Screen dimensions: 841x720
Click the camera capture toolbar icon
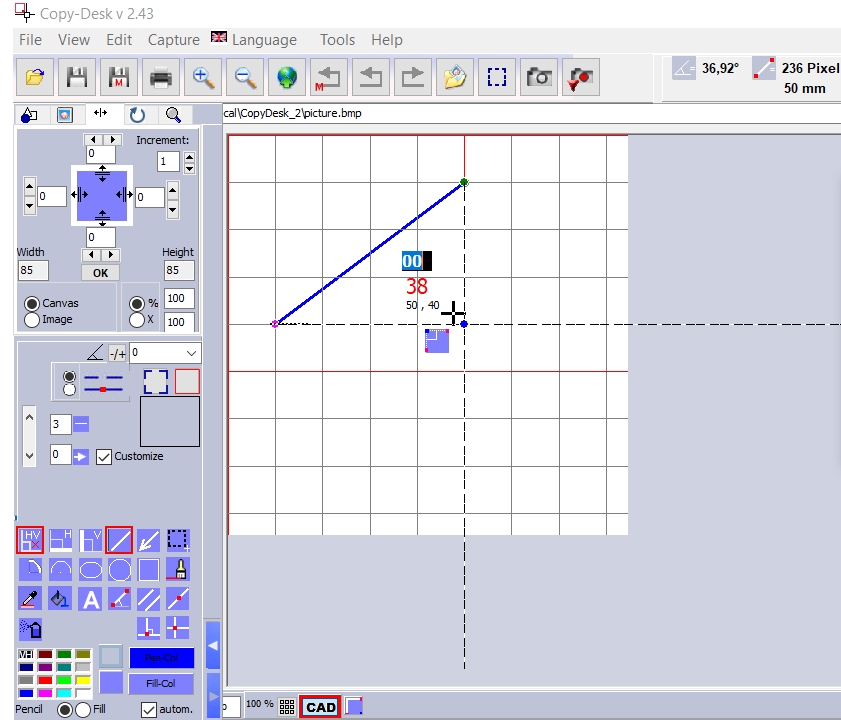tap(540, 77)
